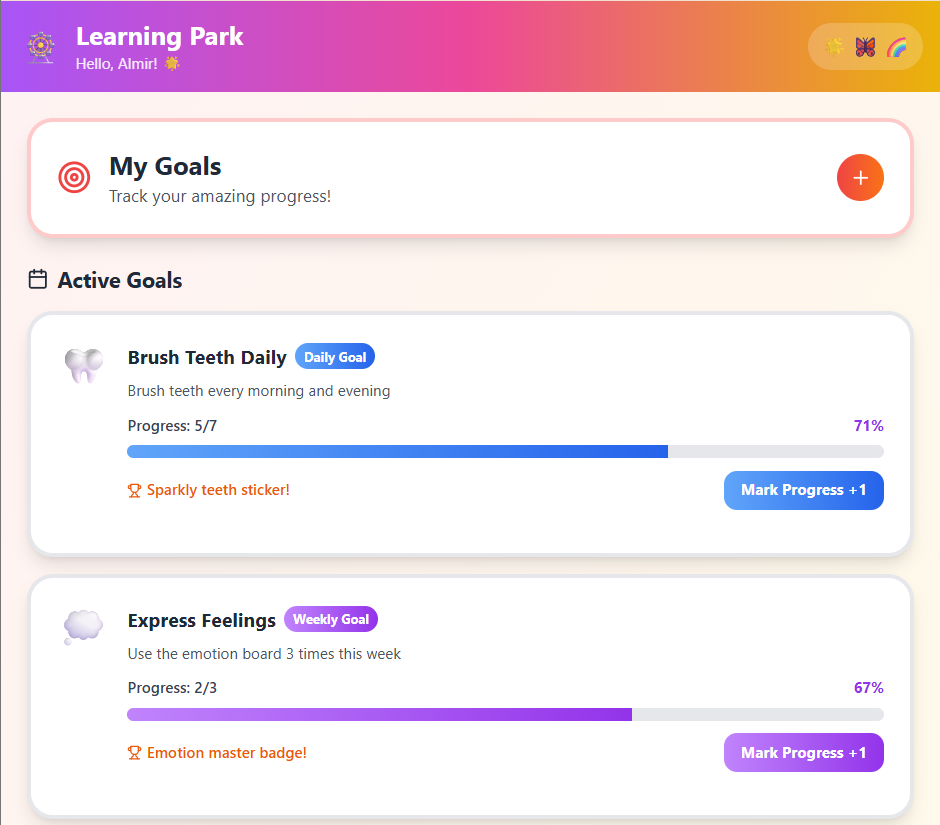Click the ferris wheel Learning Park icon
This screenshot has width=940, height=825.
pyautogui.click(x=40, y=46)
